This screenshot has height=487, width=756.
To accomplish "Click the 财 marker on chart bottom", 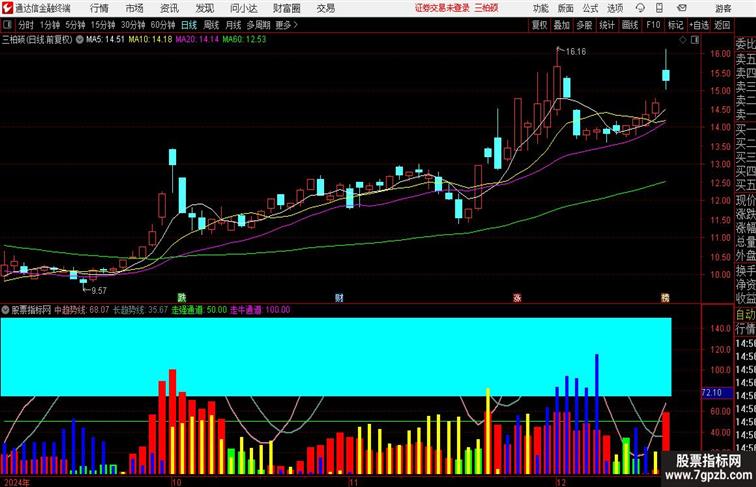I will 339,298.
